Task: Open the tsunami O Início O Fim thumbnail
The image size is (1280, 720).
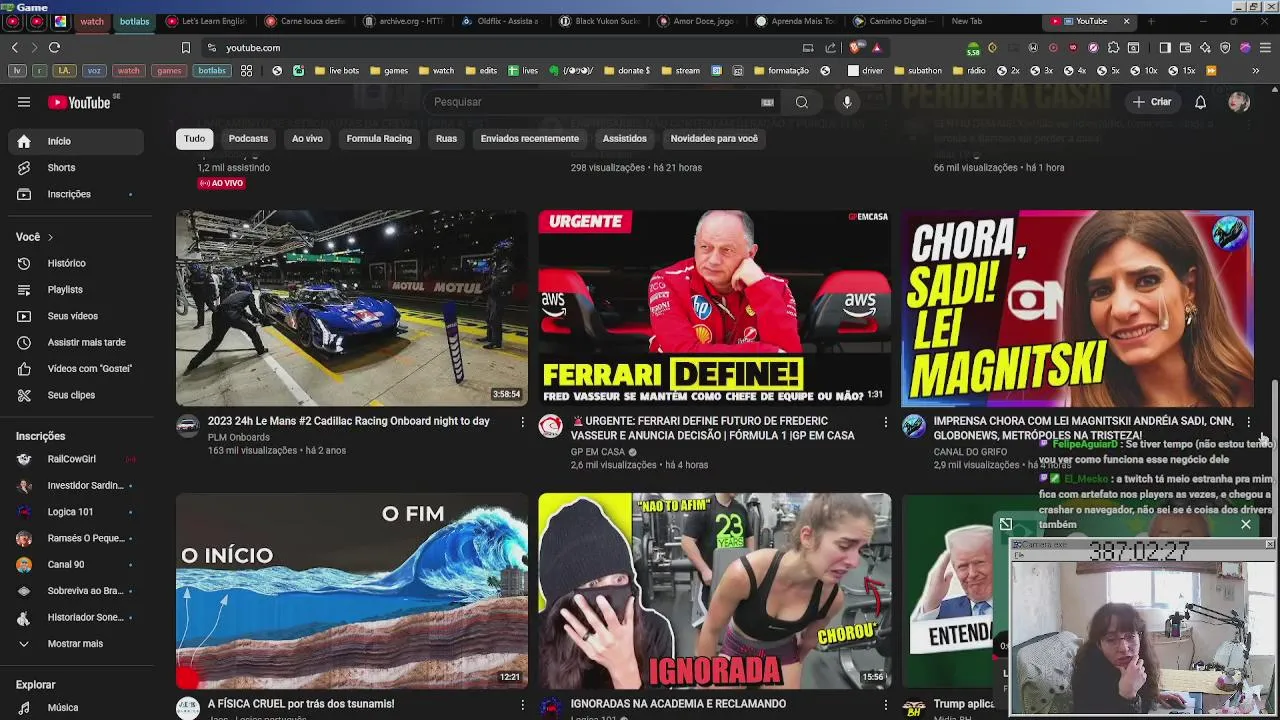Action: (352, 591)
